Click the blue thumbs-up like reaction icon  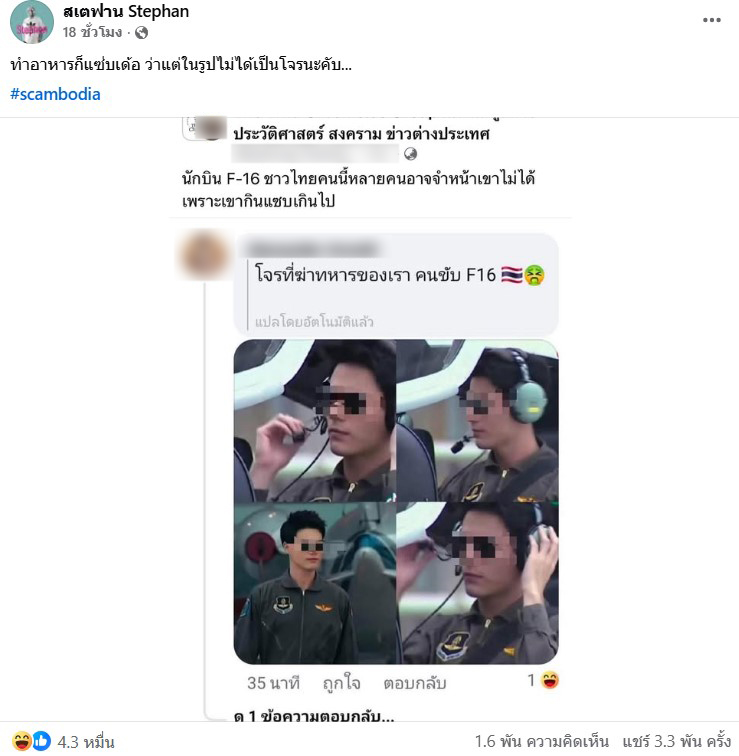[42, 741]
